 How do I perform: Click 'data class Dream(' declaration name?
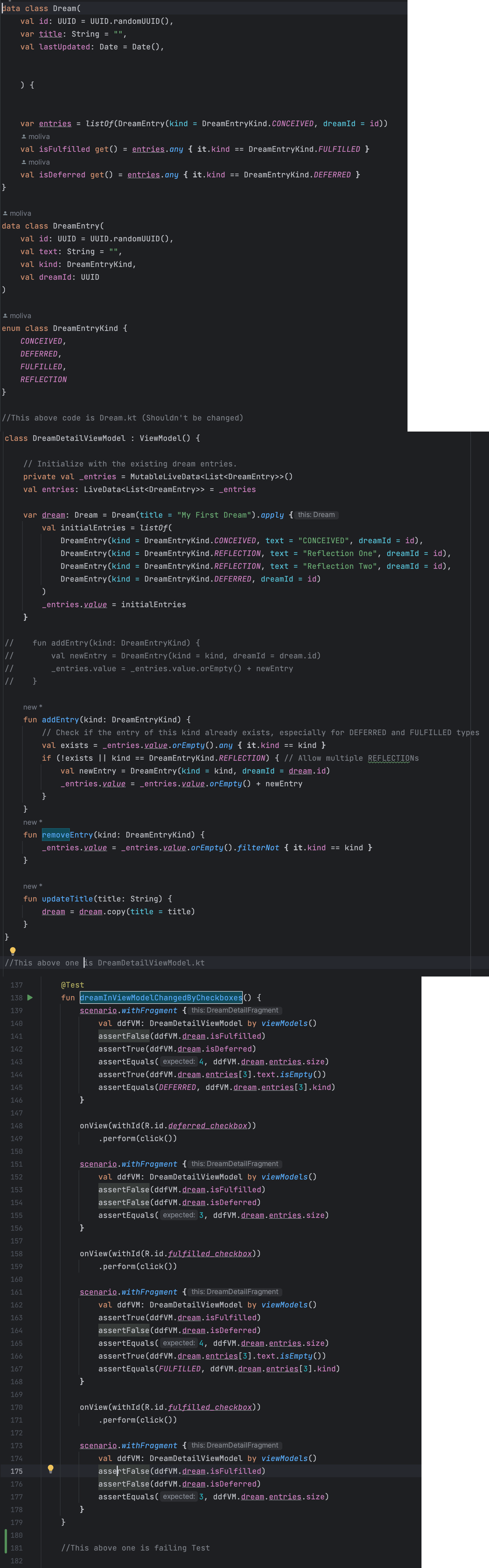pyautogui.click(x=64, y=8)
